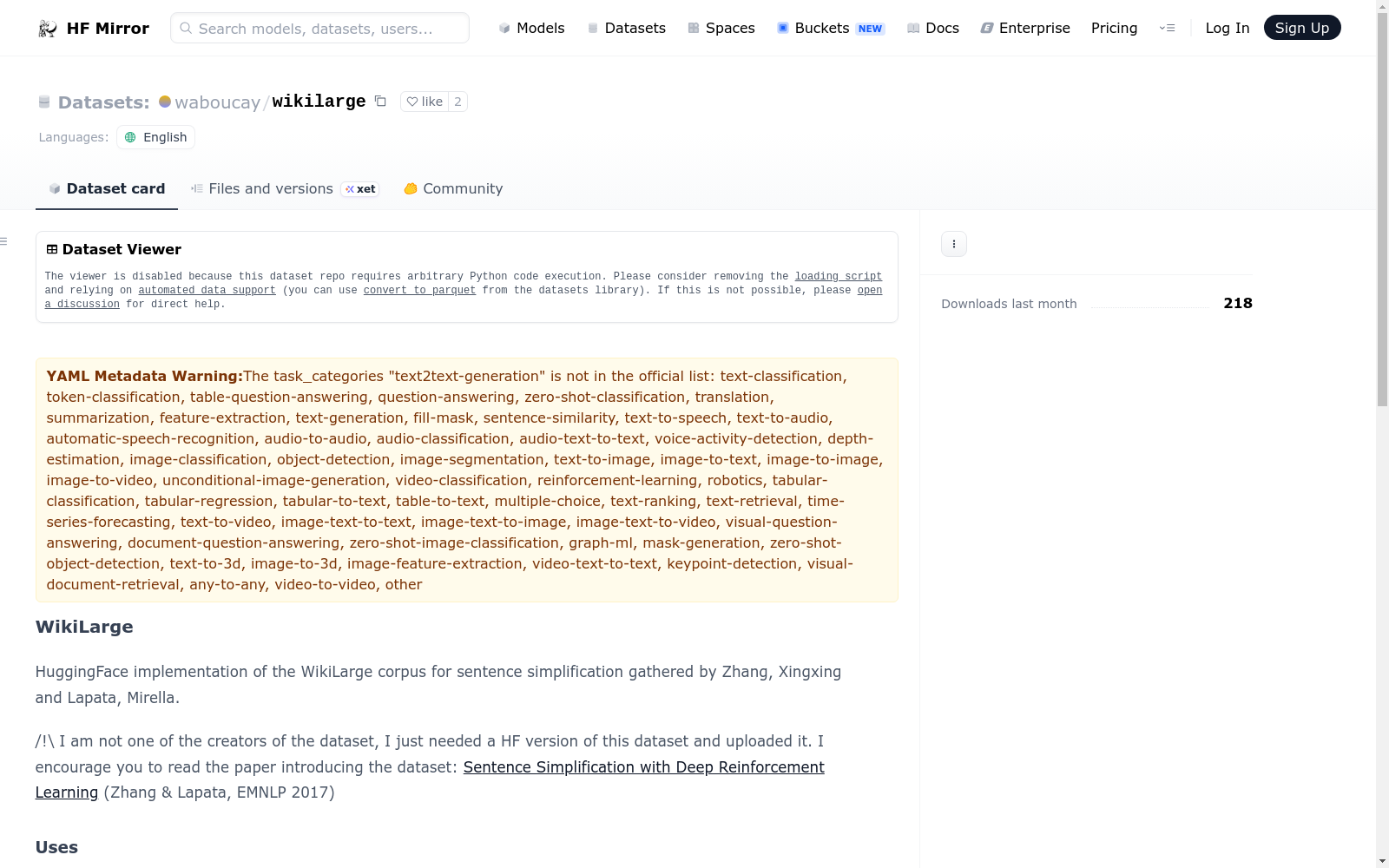Click the open a discussion link
This screenshot has width=1389, height=868.
[x=869, y=290]
